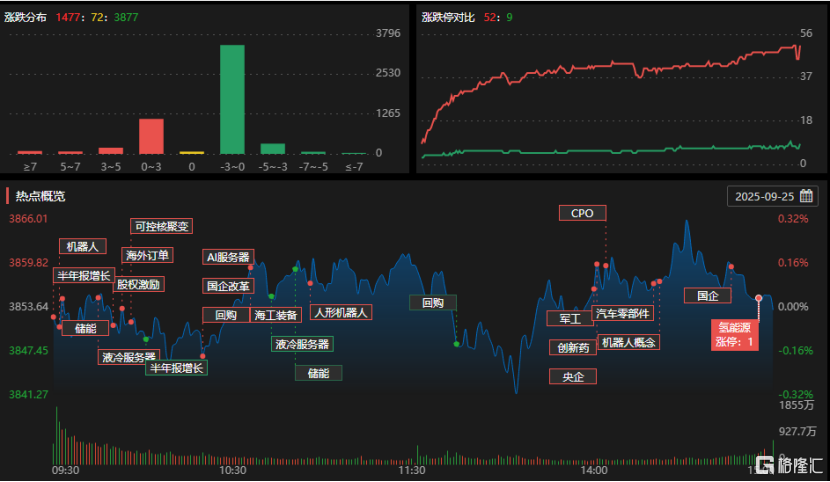Click the 0.32% positive axis value
The image size is (830, 482).
pos(793,219)
